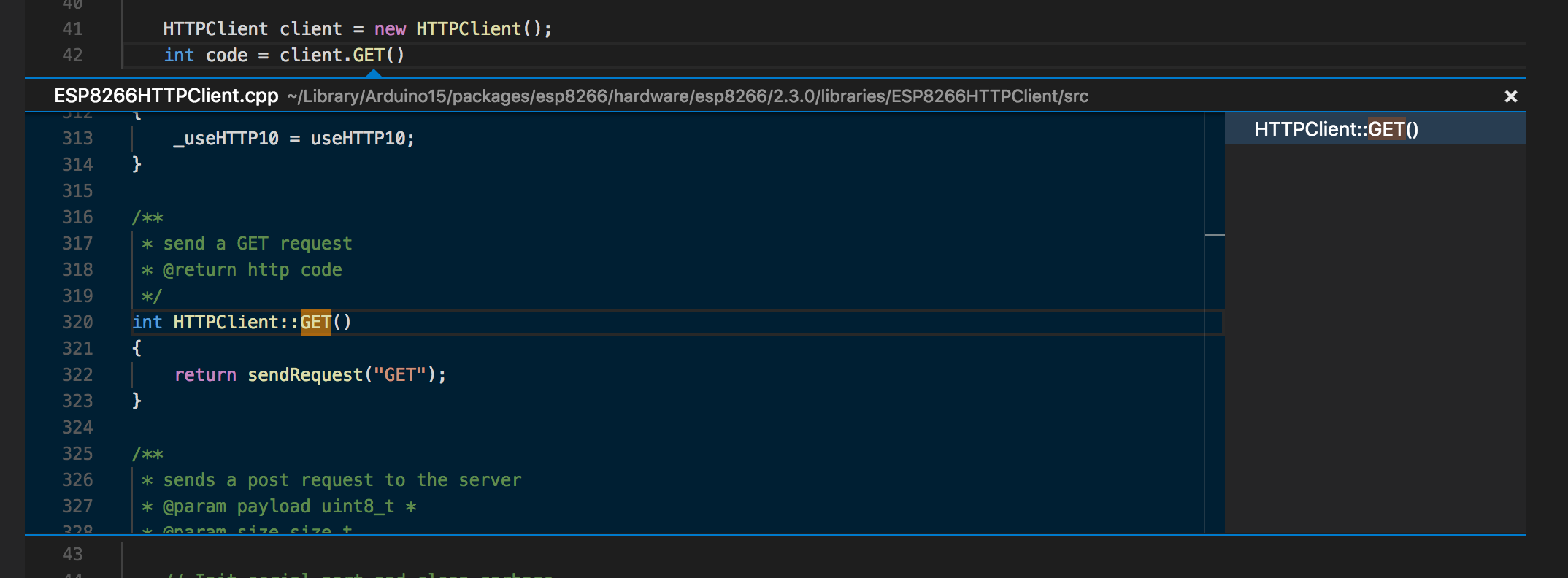Click the code variable on line 42
The height and width of the screenshot is (578, 1568).
226,55
